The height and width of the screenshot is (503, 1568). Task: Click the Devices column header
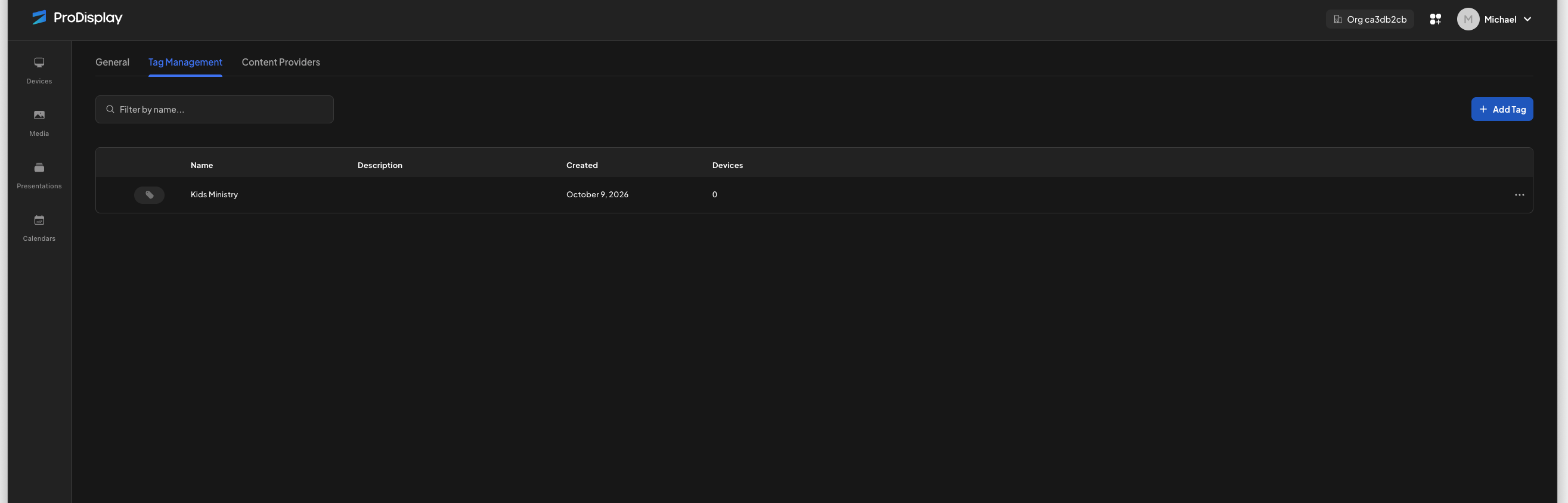(x=727, y=166)
